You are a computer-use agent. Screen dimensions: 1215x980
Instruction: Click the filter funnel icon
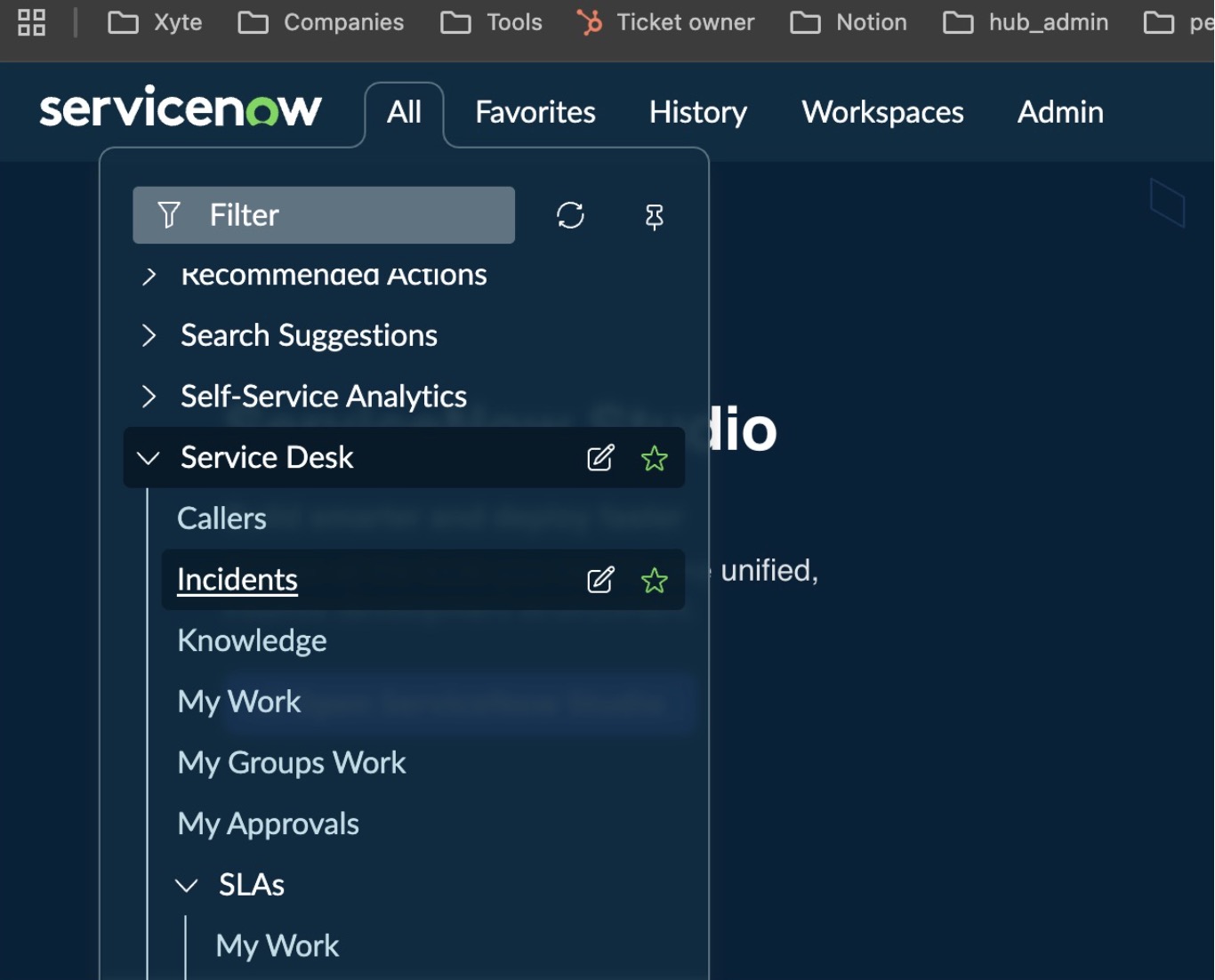169,214
